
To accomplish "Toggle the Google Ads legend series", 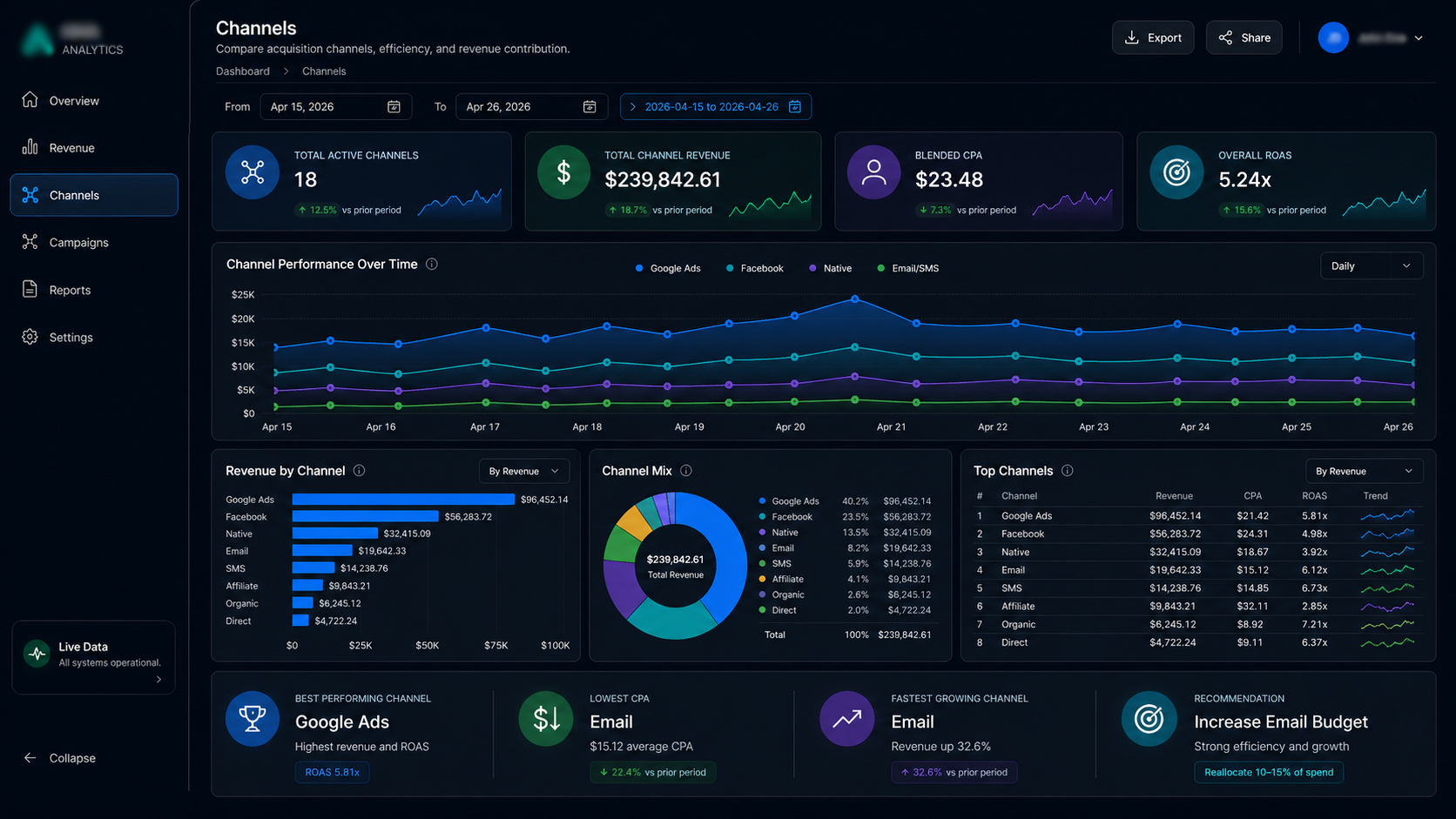I will pos(668,268).
